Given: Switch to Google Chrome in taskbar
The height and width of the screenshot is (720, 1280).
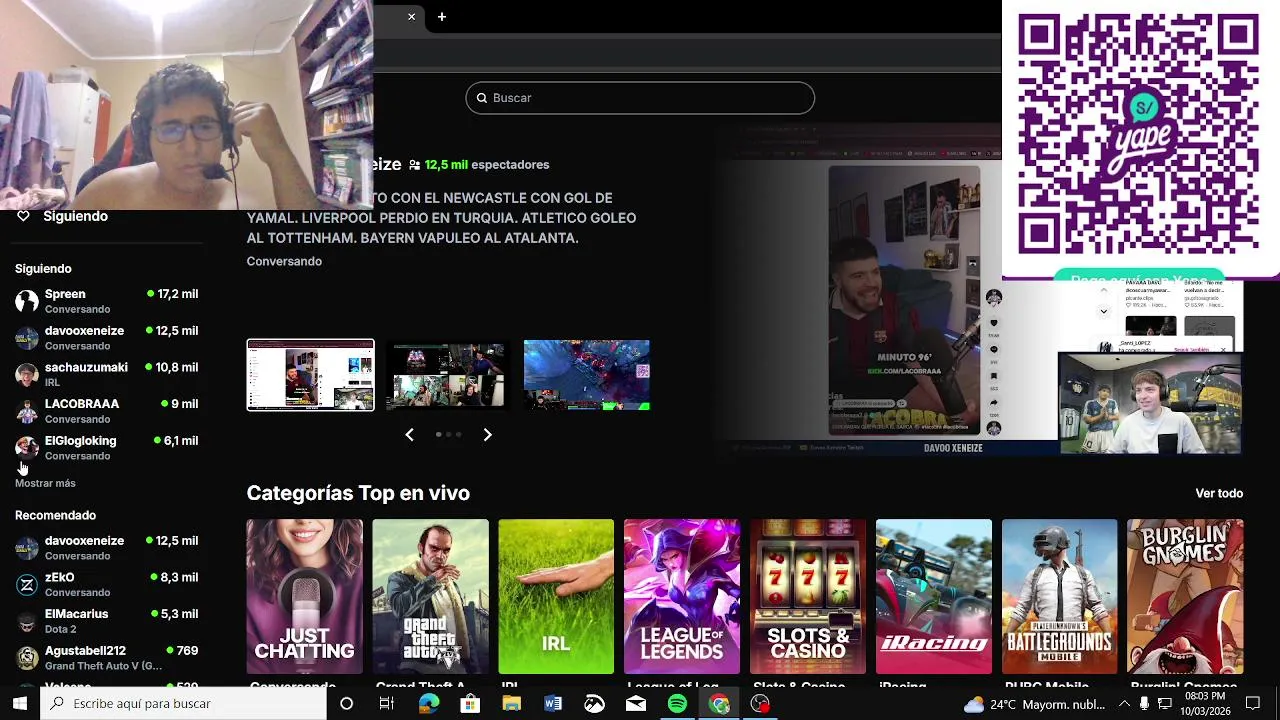Looking at the screenshot, I should tap(719, 704).
